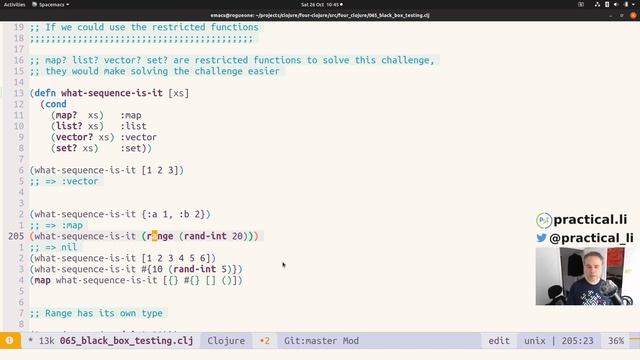Click the Twitter bird icon

coord(541,238)
